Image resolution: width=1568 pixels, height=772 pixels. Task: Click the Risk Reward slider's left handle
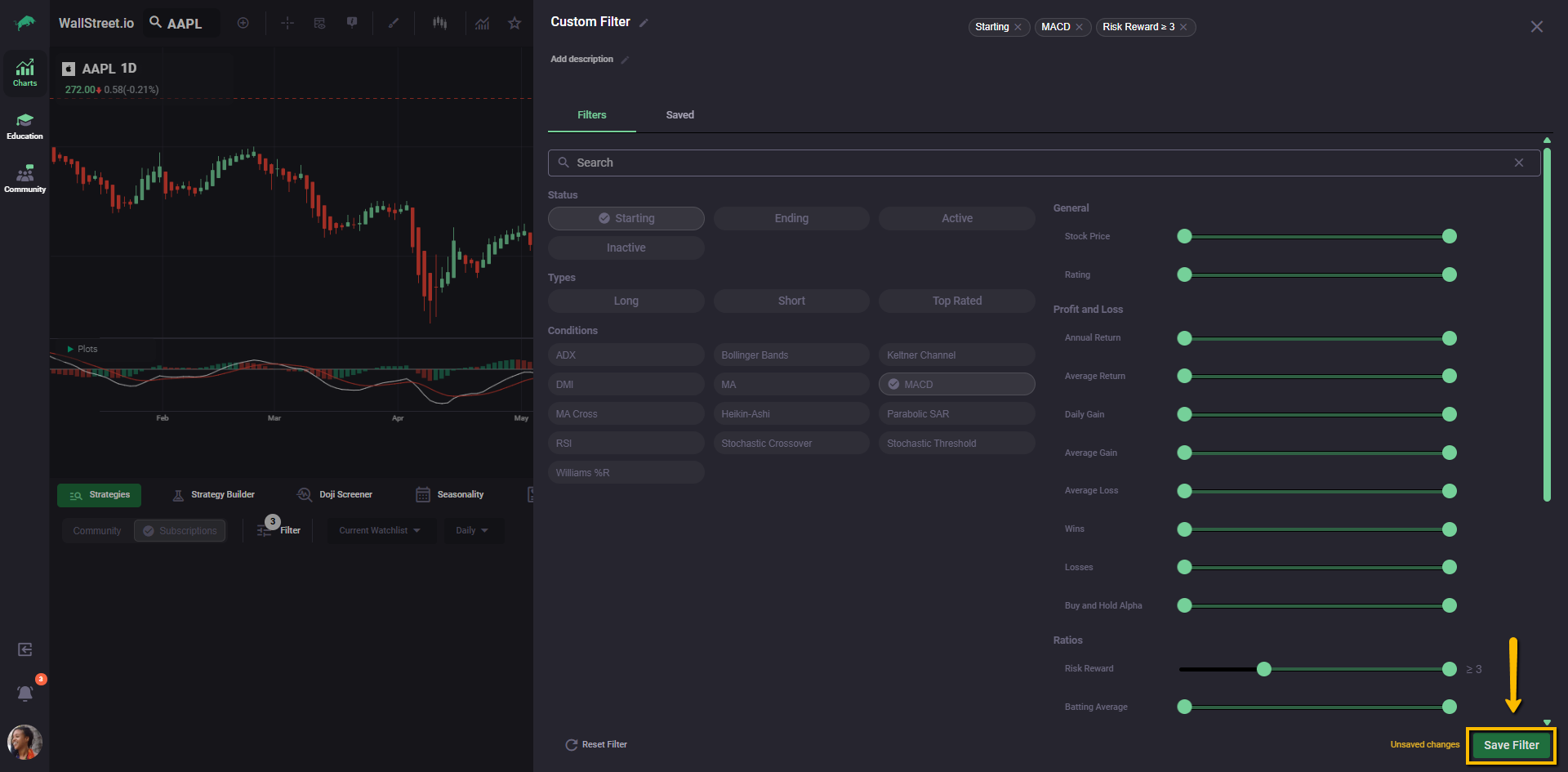(x=1264, y=669)
